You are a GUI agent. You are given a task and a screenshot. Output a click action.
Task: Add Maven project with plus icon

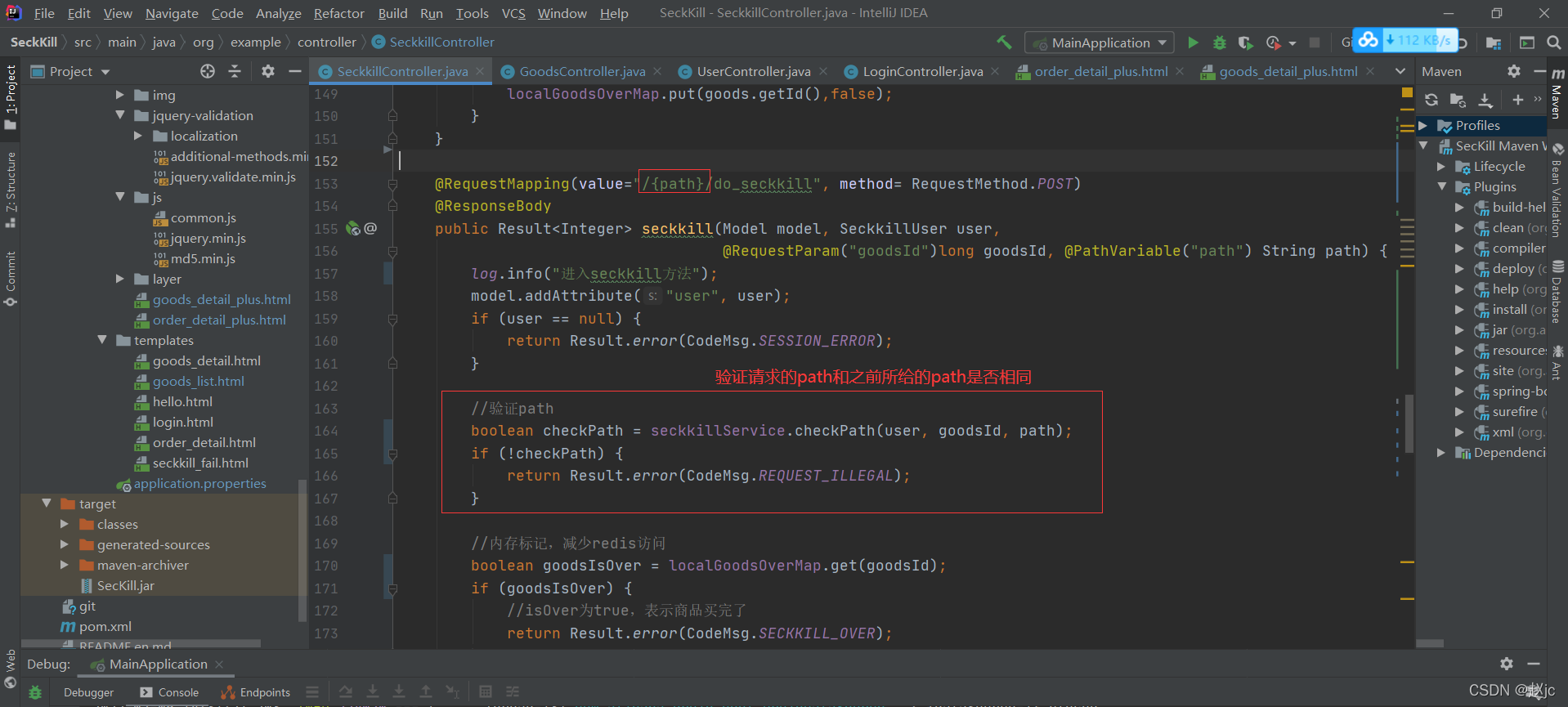[x=1517, y=100]
